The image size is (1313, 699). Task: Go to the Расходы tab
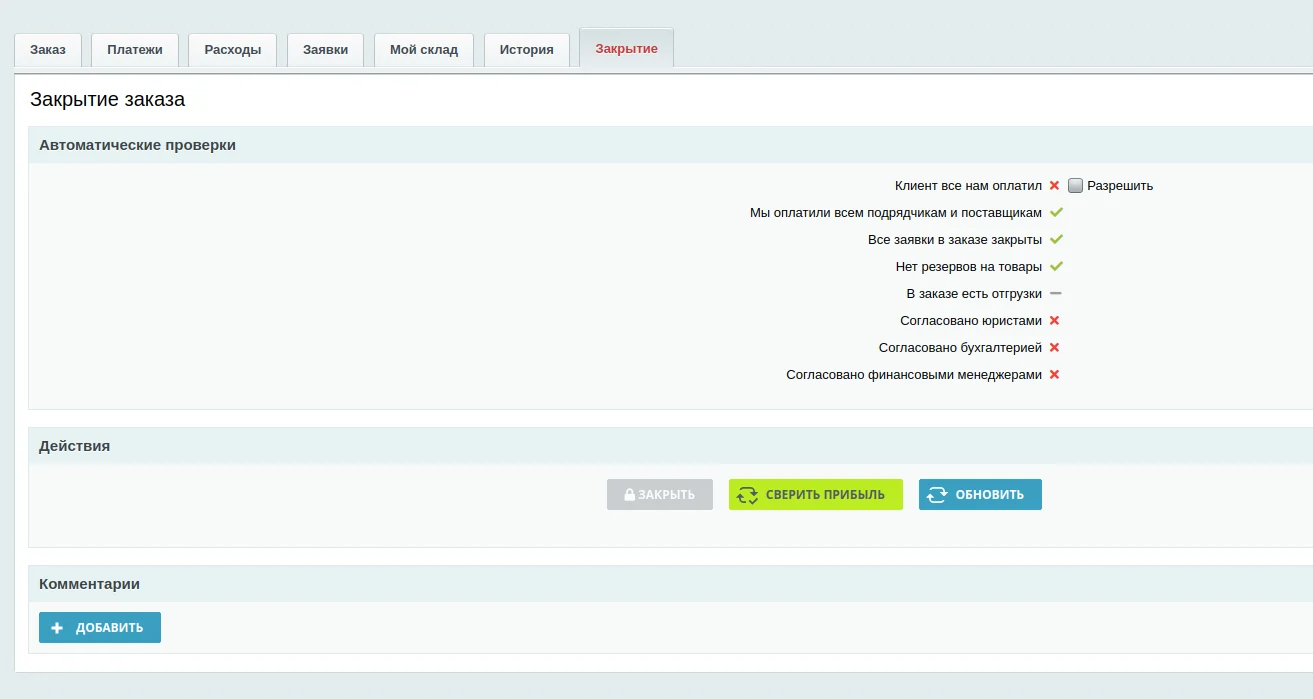tap(233, 50)
